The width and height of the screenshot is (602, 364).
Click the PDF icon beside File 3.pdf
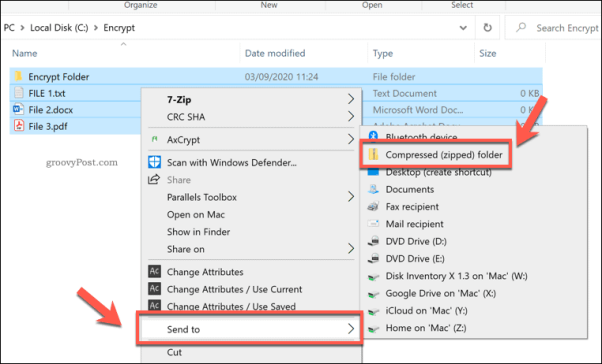18,126
